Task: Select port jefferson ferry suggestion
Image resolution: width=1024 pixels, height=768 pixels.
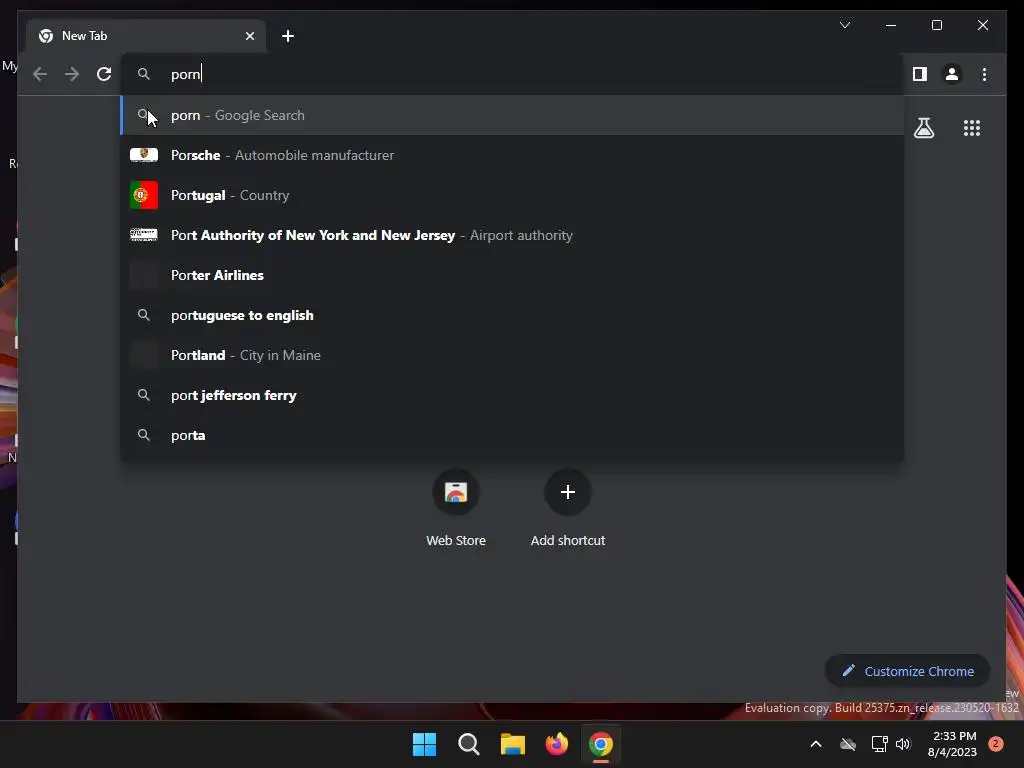Action: (x=512, y=395)
